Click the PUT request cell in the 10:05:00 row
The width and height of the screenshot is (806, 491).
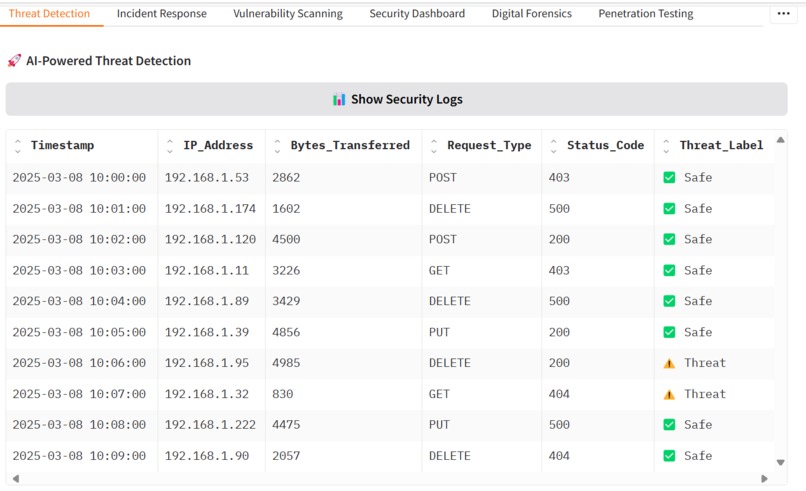point(439,332)
